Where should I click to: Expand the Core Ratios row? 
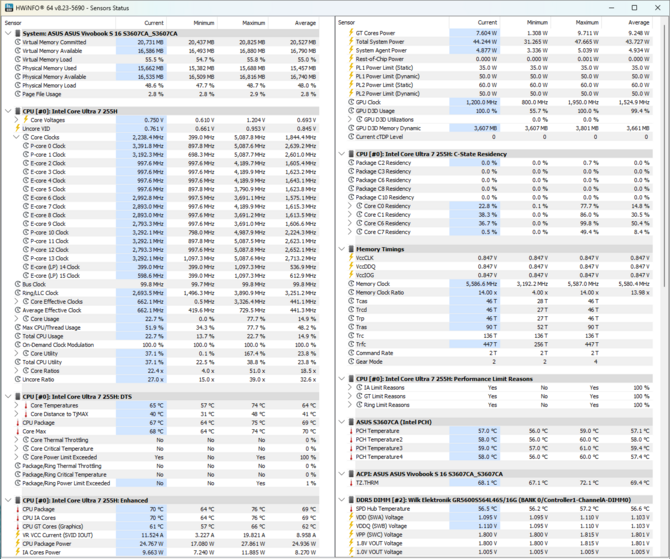coord(17,371)
